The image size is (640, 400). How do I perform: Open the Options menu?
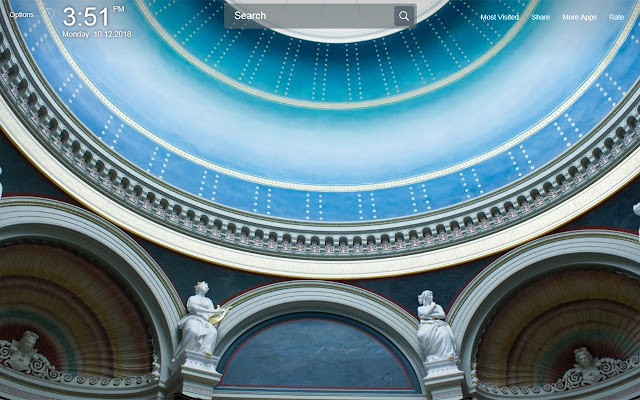click(22, 15)
